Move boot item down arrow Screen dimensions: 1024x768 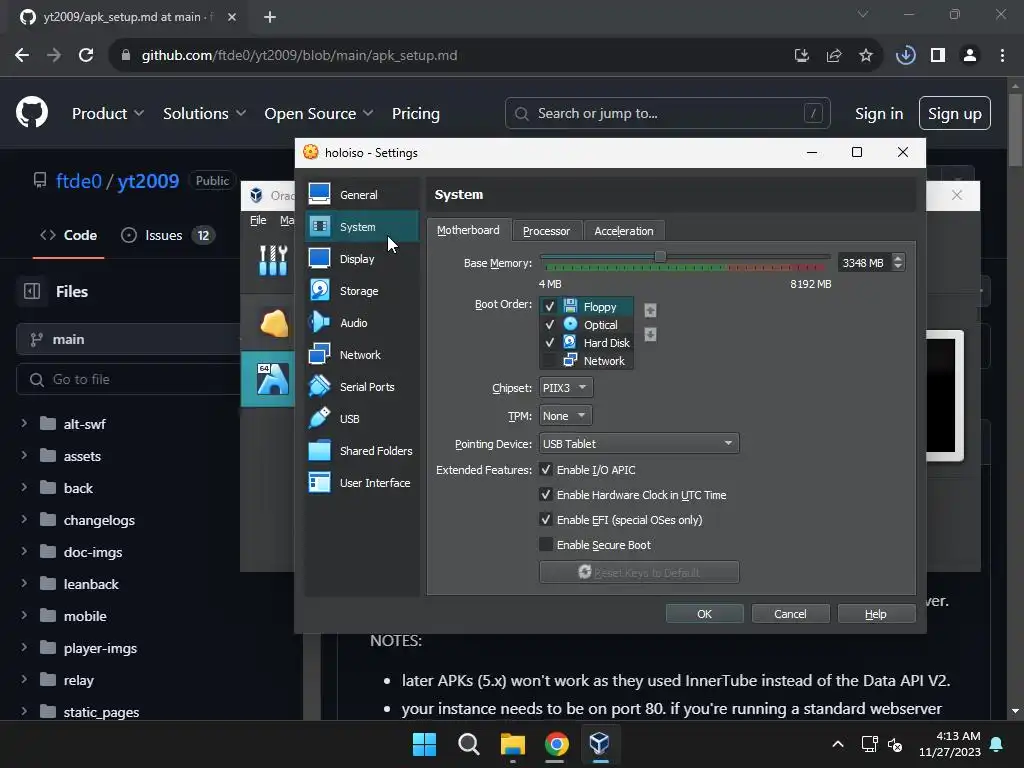[650, 335]
